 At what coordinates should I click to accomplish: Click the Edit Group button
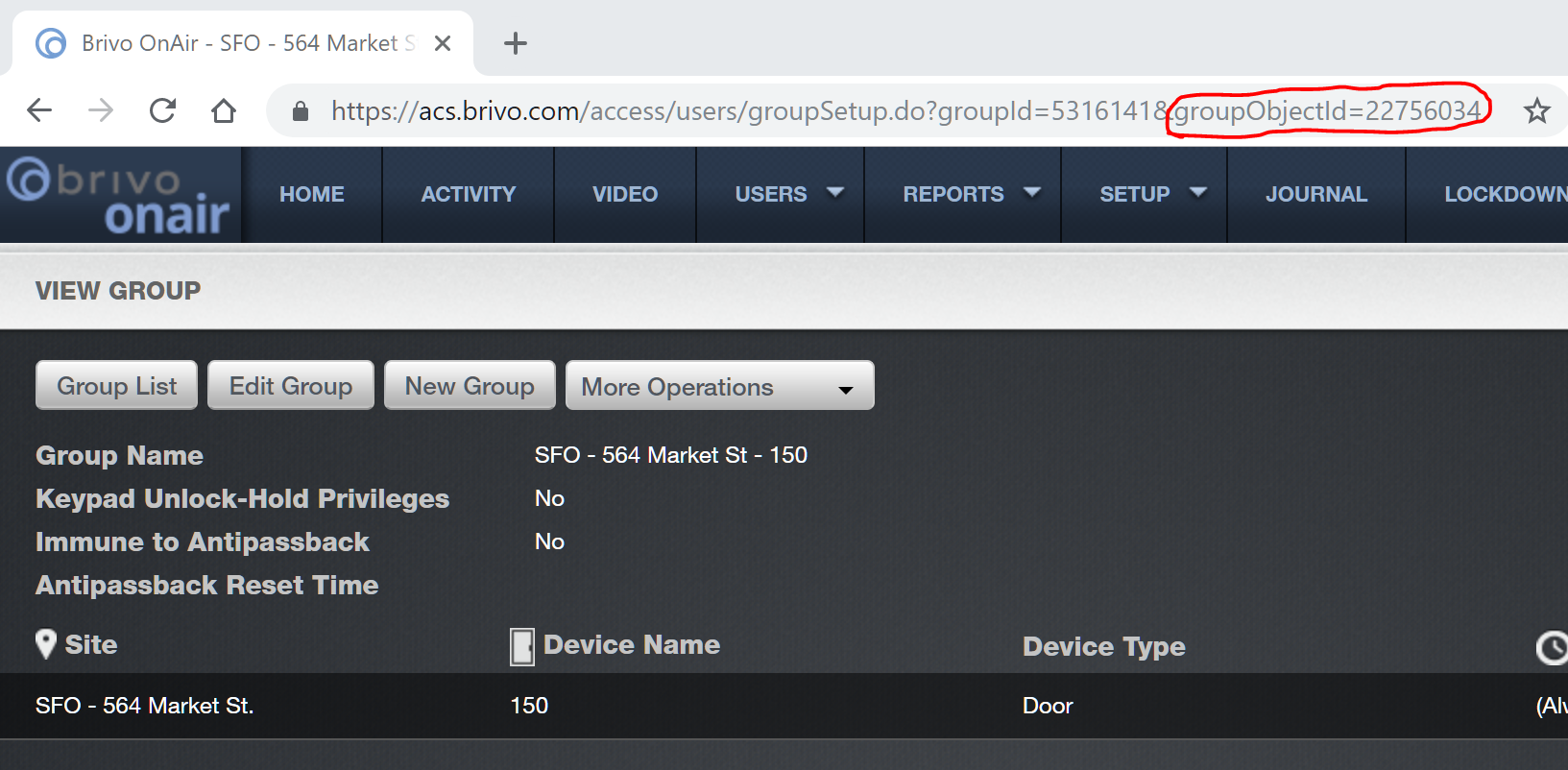click(291, 386)
